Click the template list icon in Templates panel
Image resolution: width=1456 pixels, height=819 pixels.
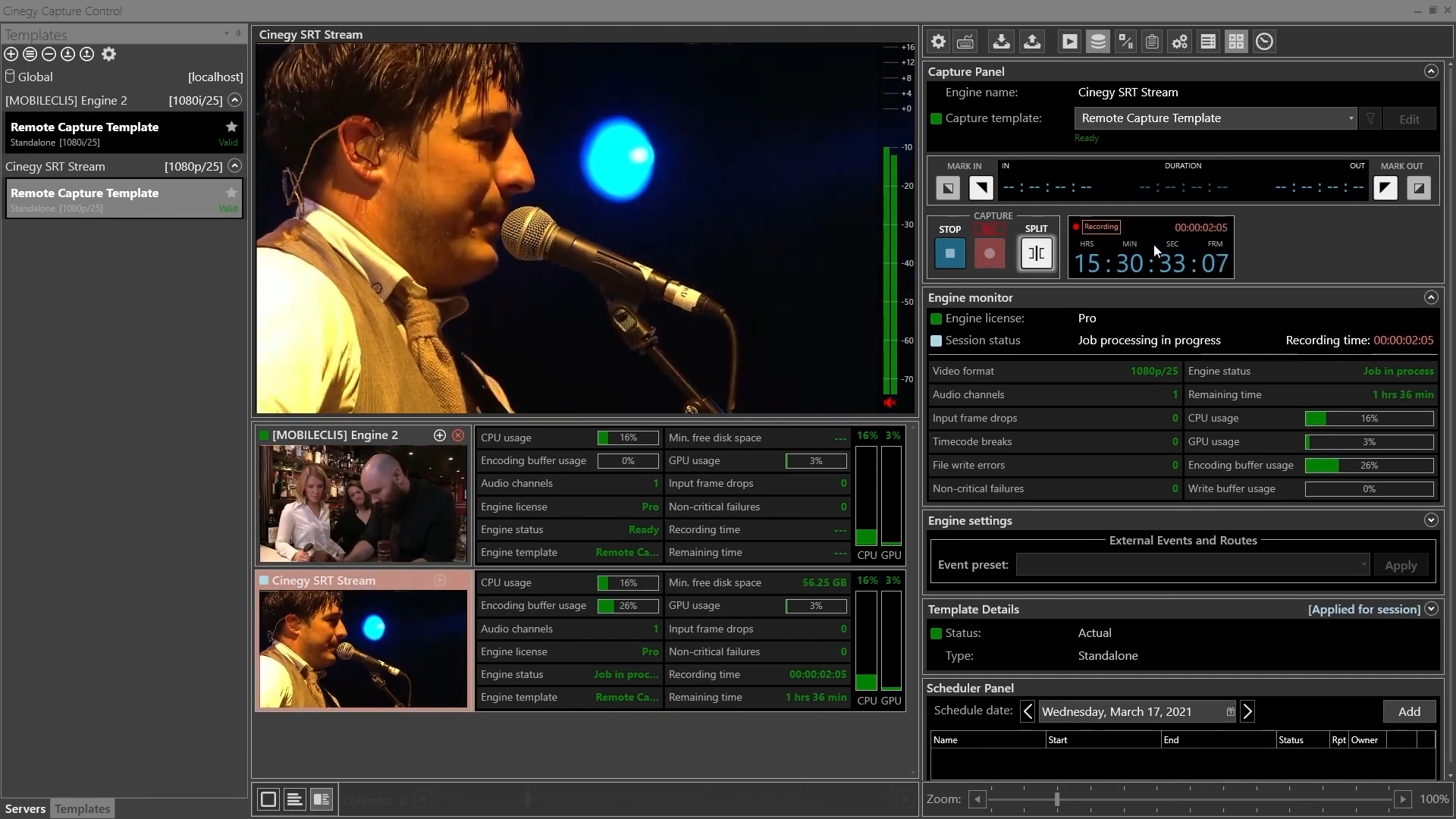30,54
